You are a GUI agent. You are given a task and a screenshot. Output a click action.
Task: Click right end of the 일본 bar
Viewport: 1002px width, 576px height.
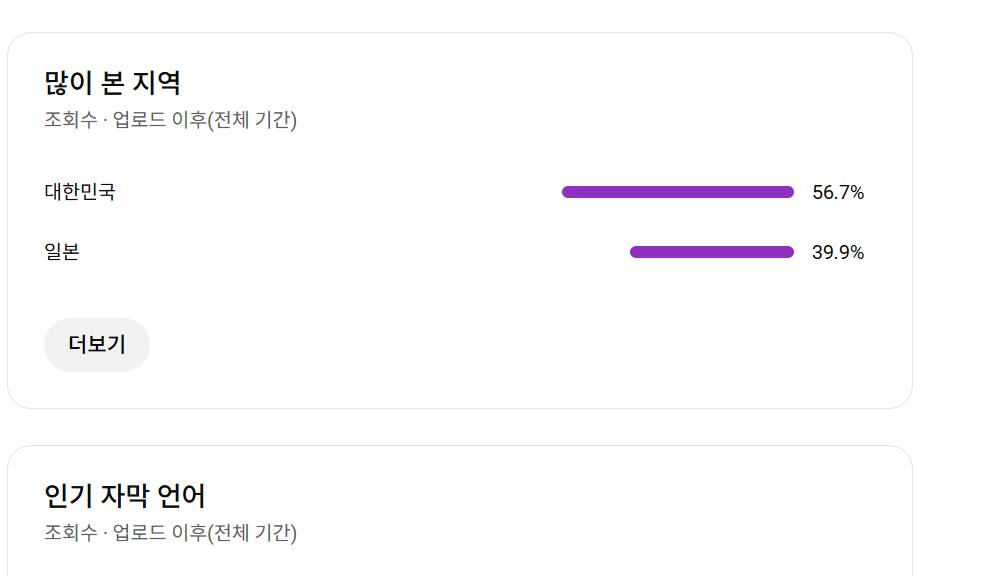(x=789, y=252)
